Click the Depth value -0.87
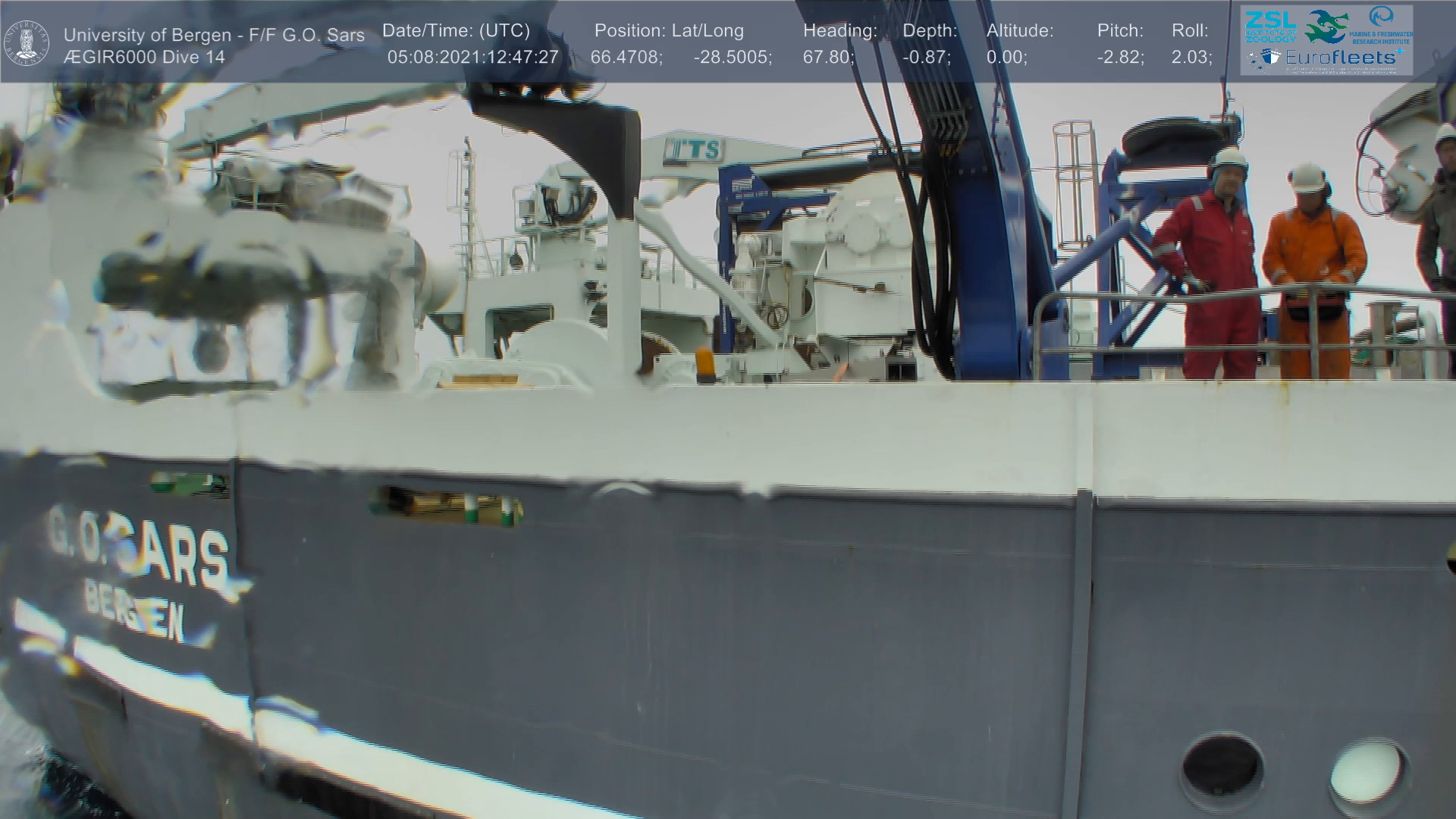The height and width of the screenshot is (819, 1456). click(x=926, y=58)
